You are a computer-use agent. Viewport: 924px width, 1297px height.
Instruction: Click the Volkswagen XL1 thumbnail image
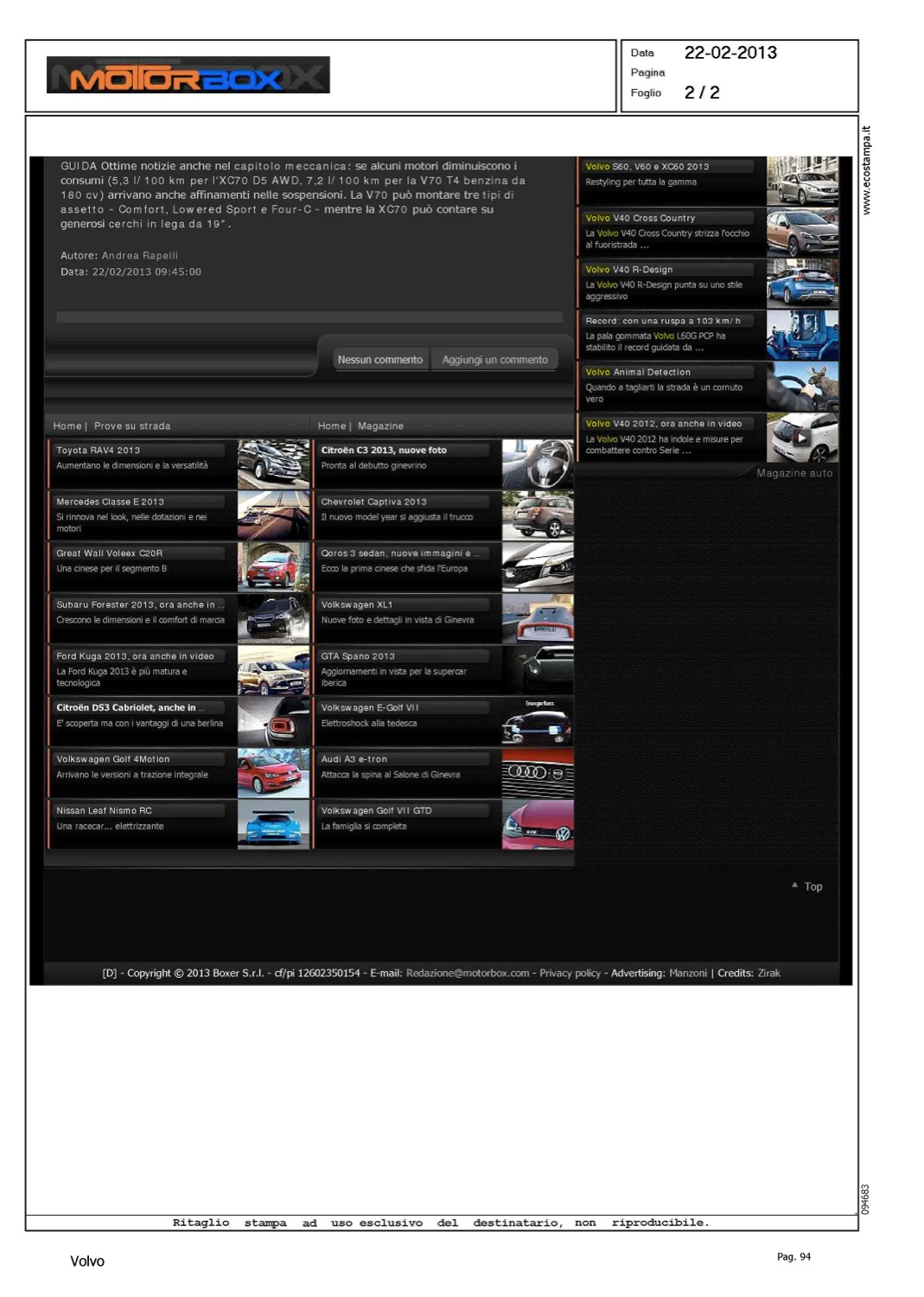coord(538,618)
